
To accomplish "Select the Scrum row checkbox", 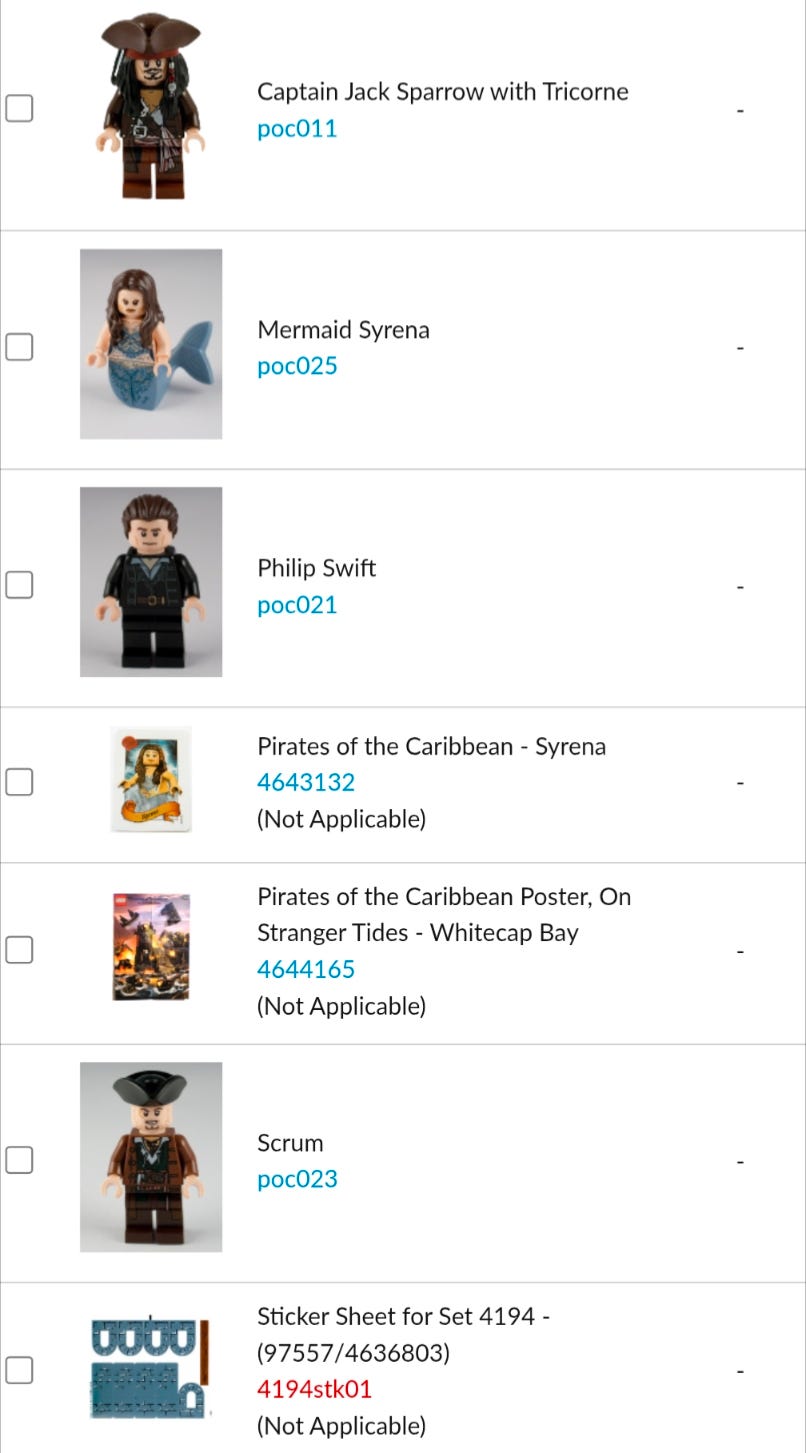I will click(x=19, y=1160).
